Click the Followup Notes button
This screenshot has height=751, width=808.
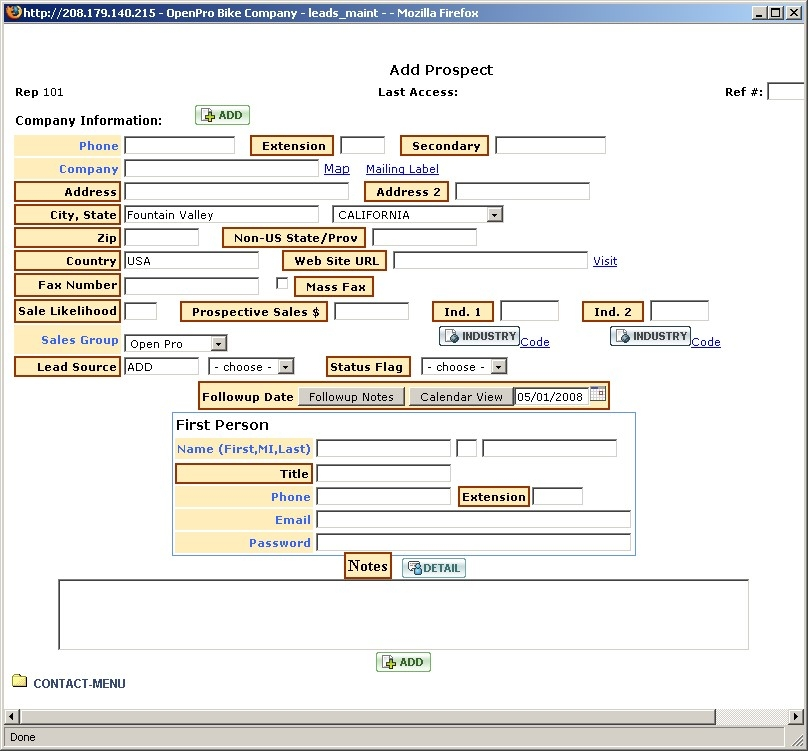(351, 397)
